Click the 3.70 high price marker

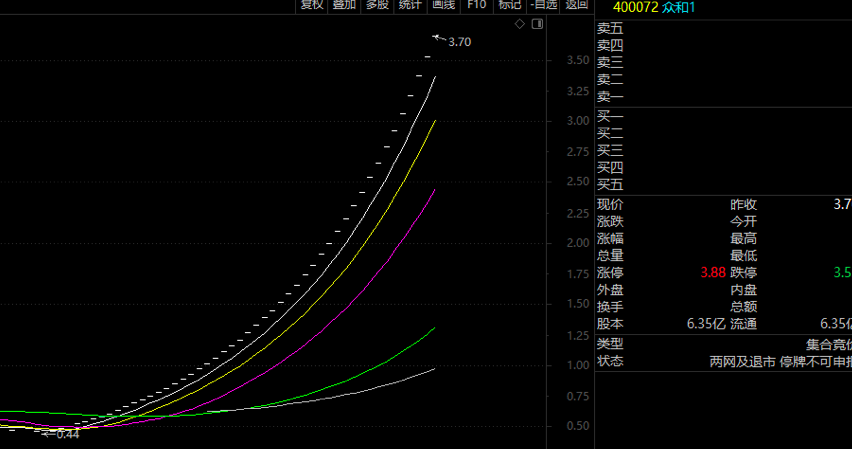(459, 42)
